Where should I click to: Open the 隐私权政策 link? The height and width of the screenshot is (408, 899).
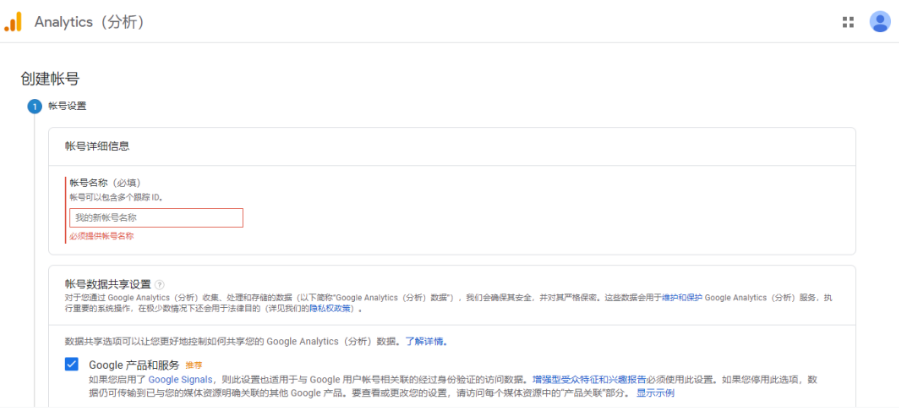point(330,309)
